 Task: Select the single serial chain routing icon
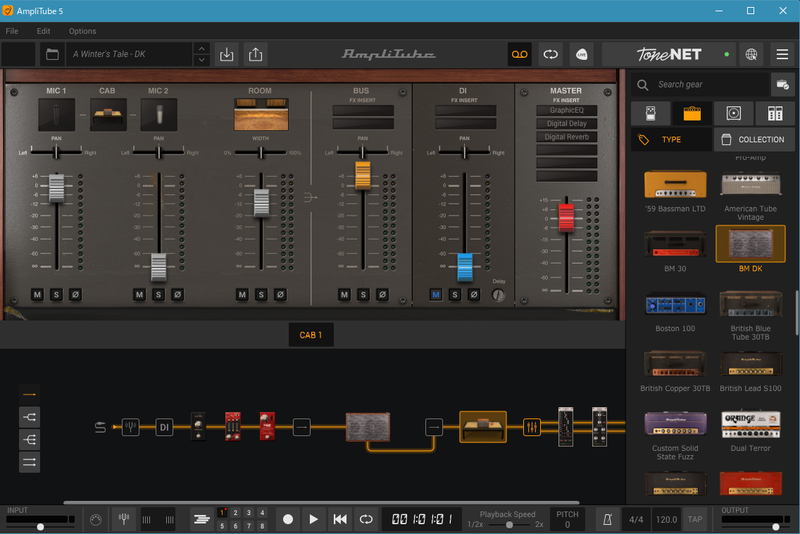pos(30,394)
